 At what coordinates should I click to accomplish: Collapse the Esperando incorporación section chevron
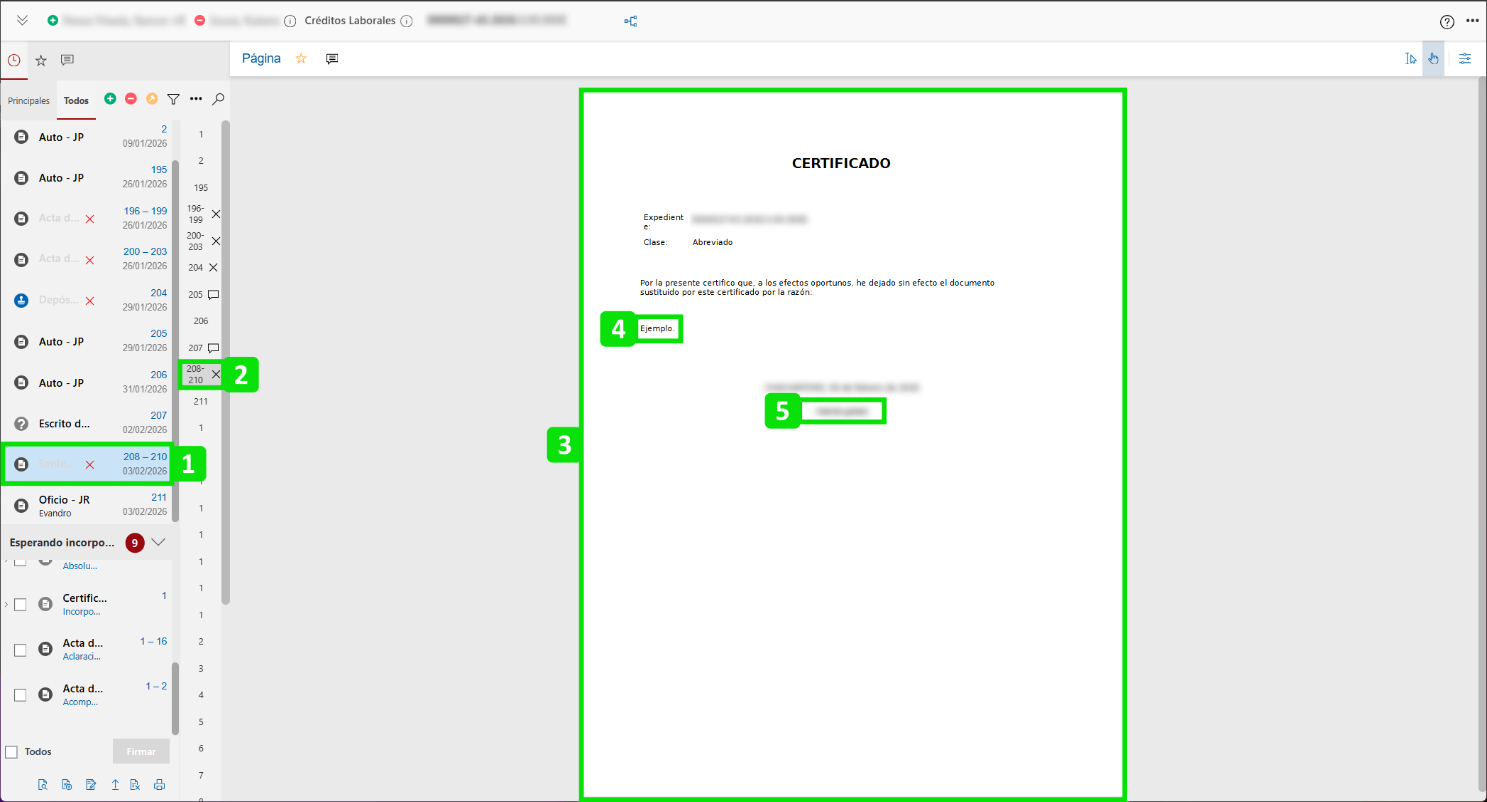point(158,542)
